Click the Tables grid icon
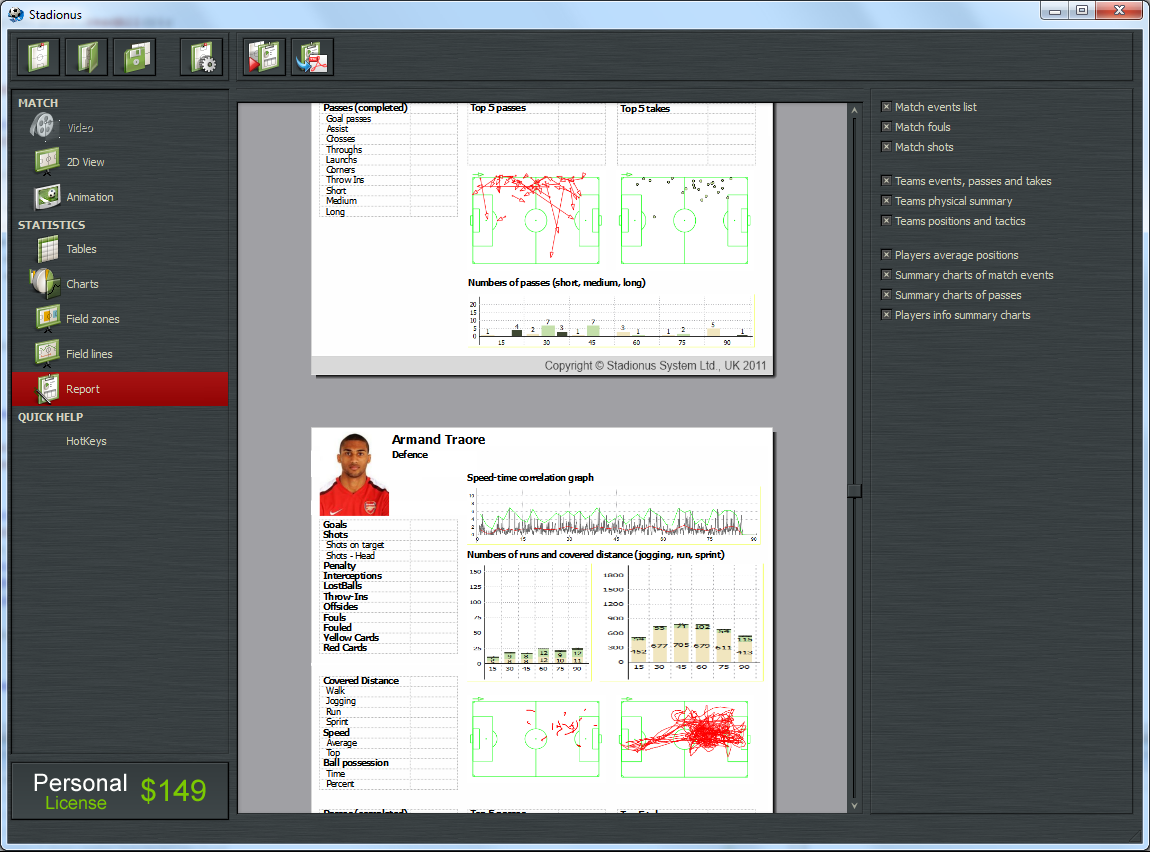 point(48,249)
